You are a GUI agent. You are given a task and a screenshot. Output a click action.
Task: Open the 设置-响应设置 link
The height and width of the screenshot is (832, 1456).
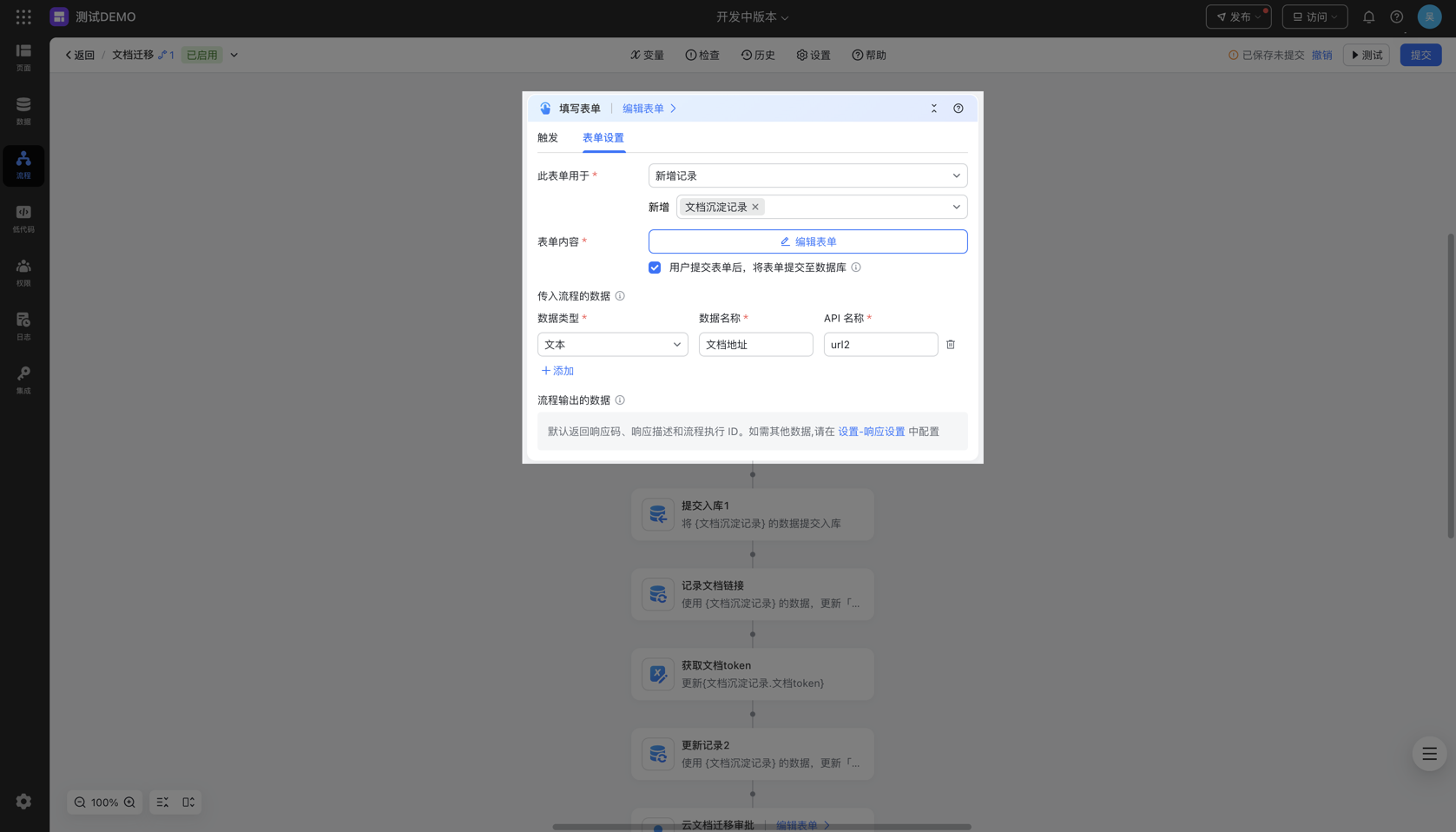coord(871,432)
